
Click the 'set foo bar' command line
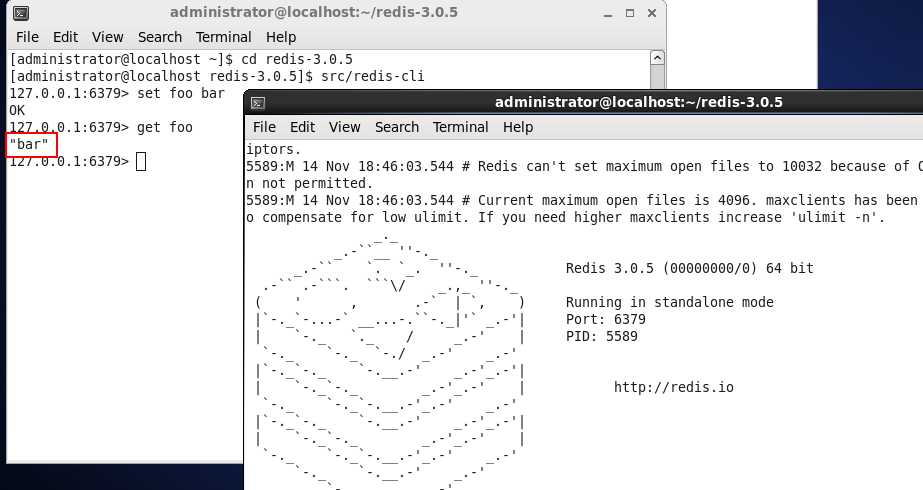click(x=117, y=93)
